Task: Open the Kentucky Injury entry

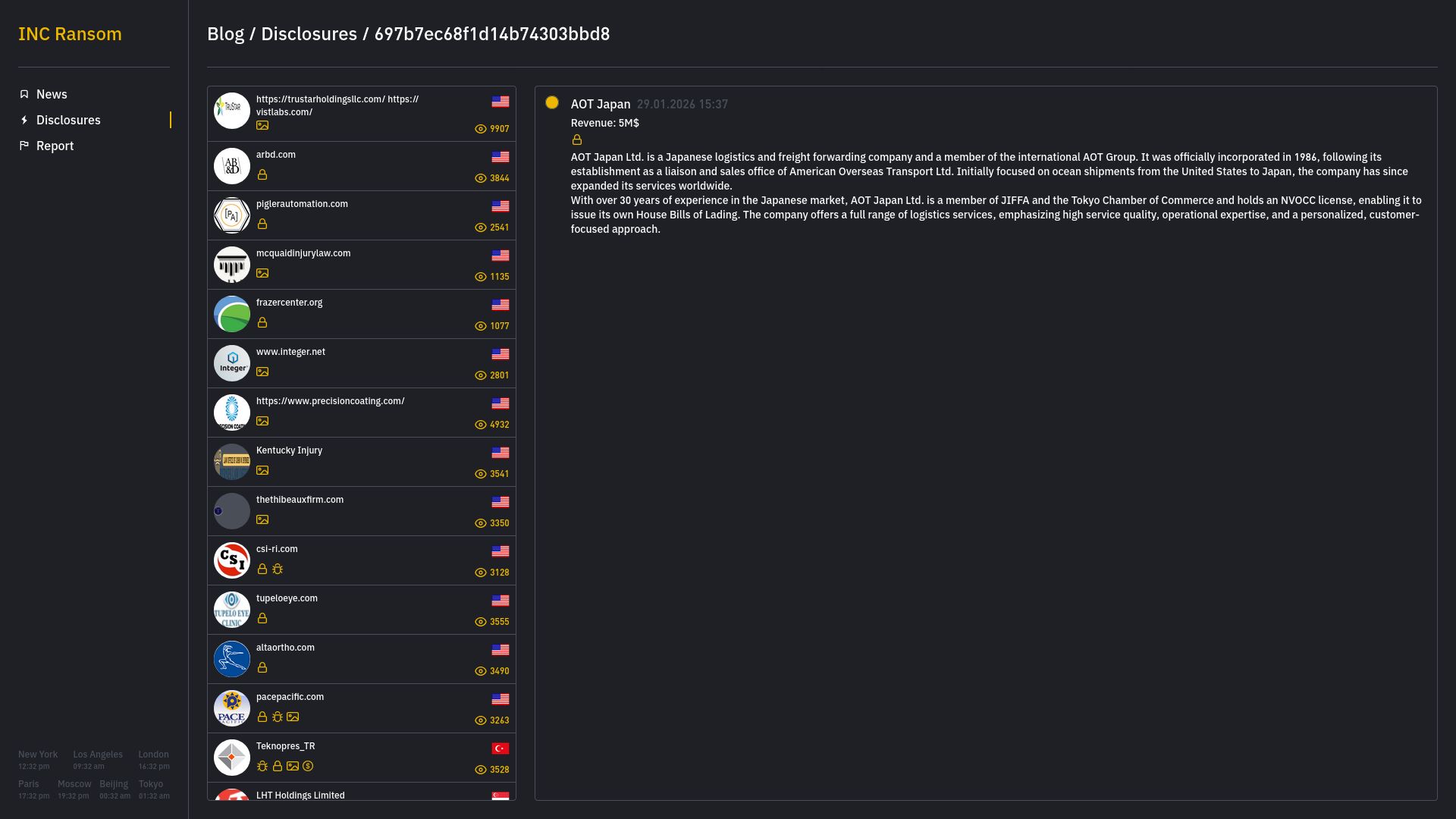Action: coord(289,450)
